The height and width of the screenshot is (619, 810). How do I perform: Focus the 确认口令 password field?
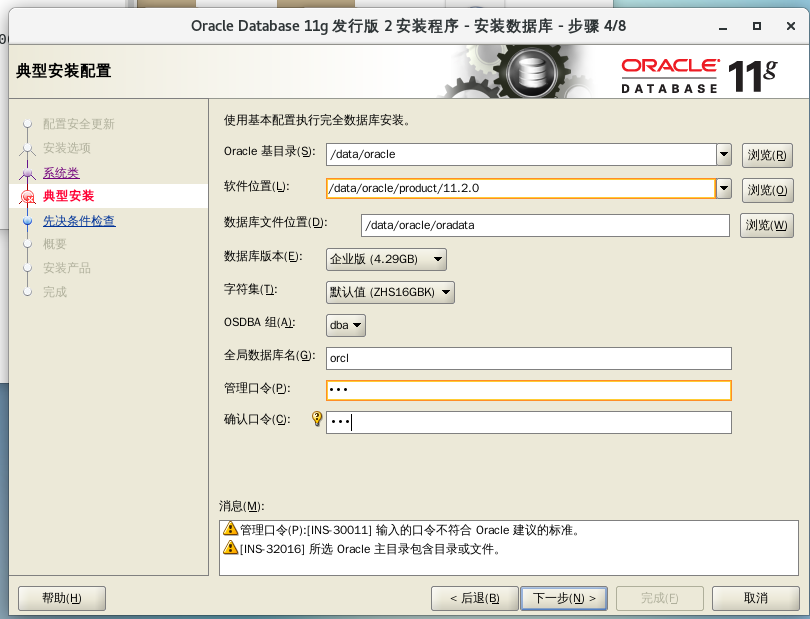528,422
